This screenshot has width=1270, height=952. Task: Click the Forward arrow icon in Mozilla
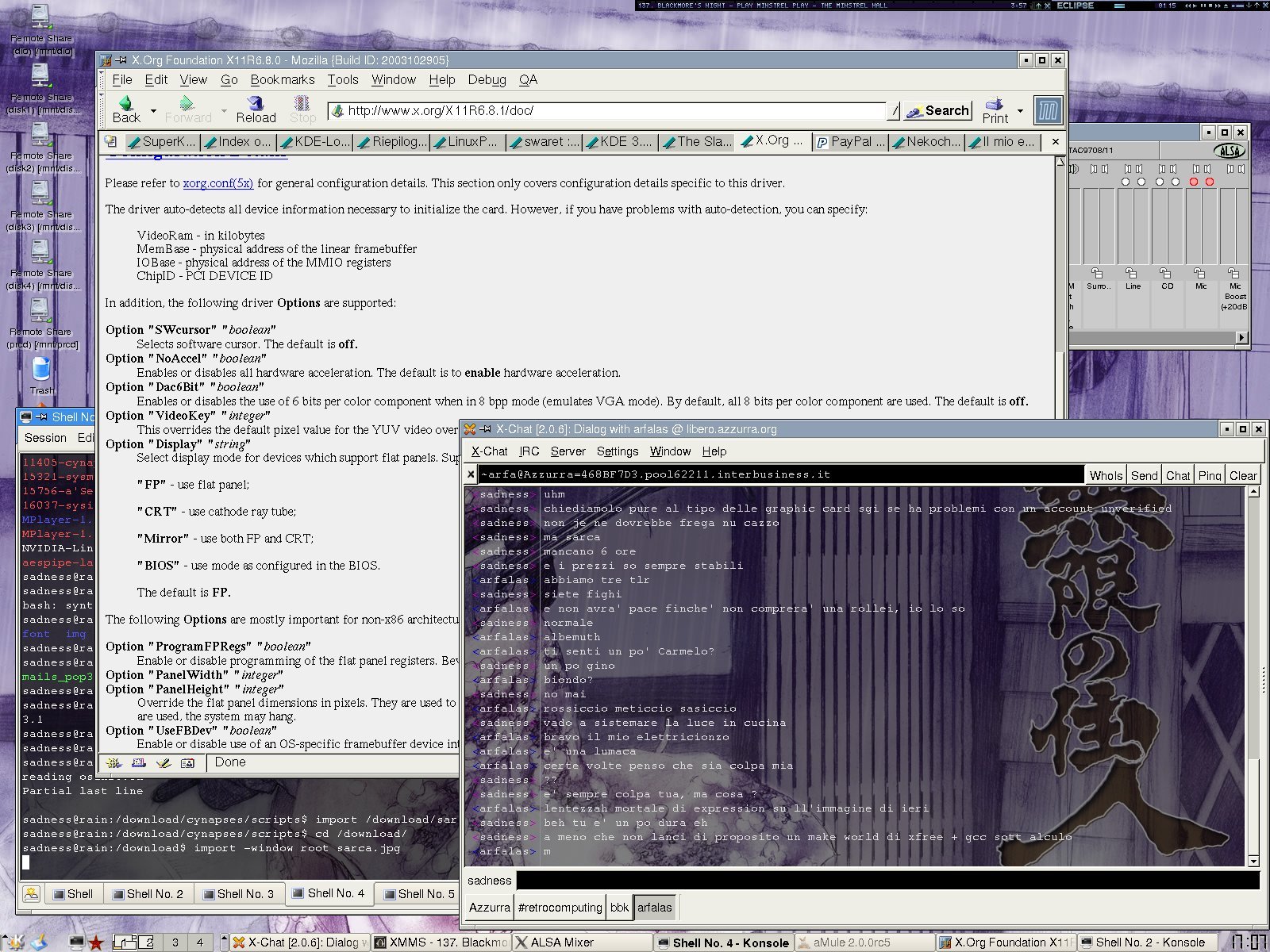pyautogui.click(x=187, y=103)
